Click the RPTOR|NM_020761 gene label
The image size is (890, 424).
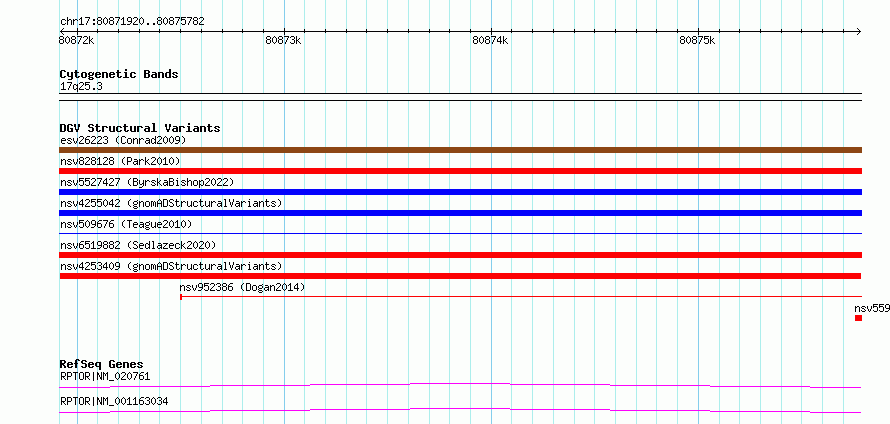coord(105,376)
